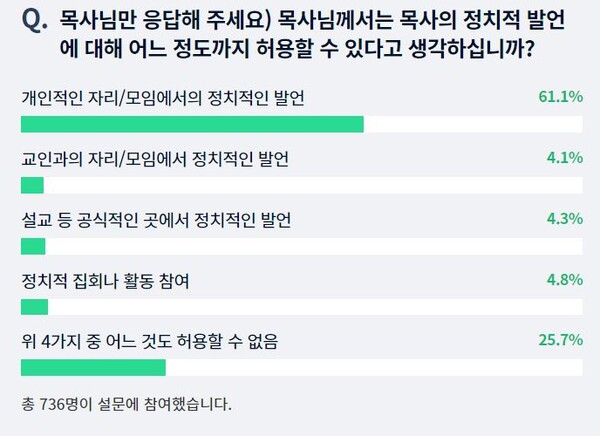Click the Q. question marker icon

click(34, 20)
